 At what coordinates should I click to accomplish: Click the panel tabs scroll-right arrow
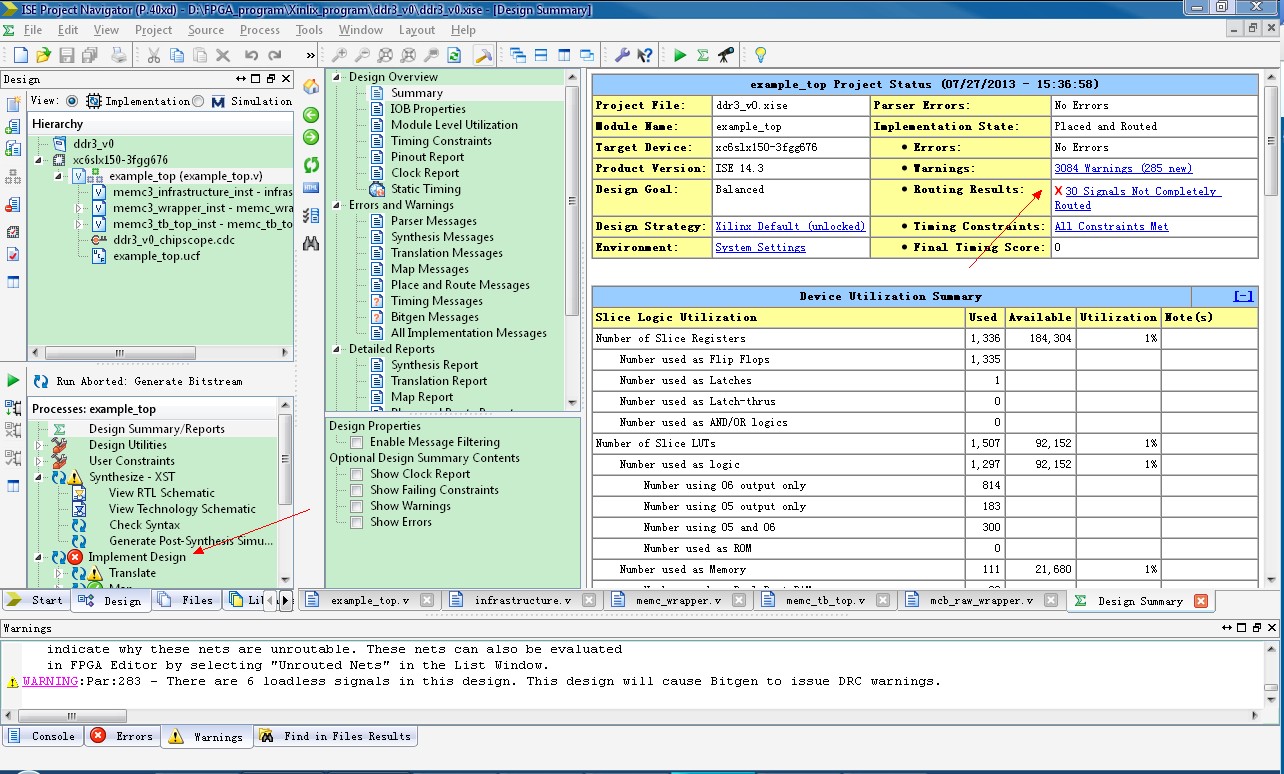(x=285, y=600)
